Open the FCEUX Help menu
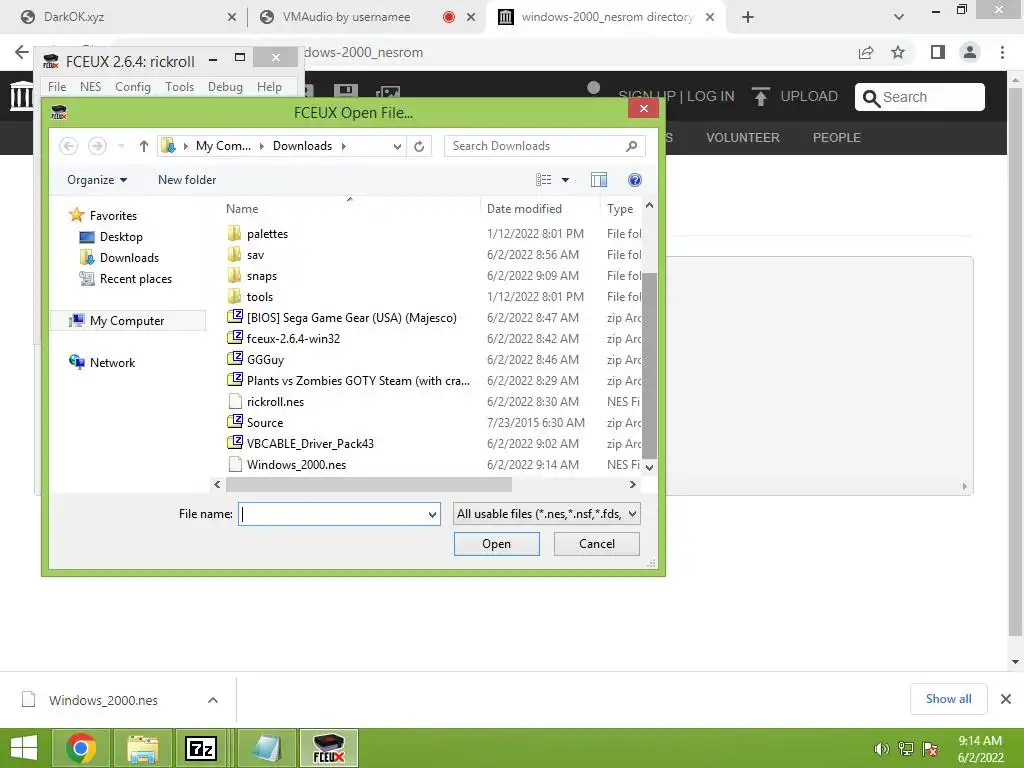Image resolution: width=1024 pixels, height=768 pixels. coord(269,87)
